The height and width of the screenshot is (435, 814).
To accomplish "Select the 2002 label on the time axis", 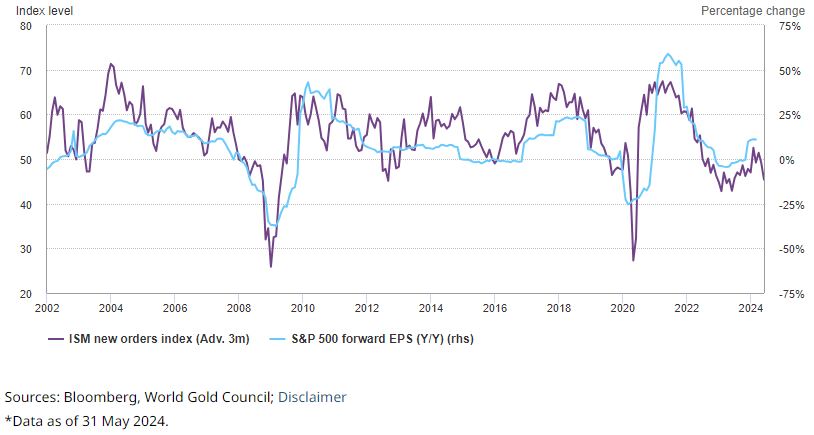I will (47, 307).
